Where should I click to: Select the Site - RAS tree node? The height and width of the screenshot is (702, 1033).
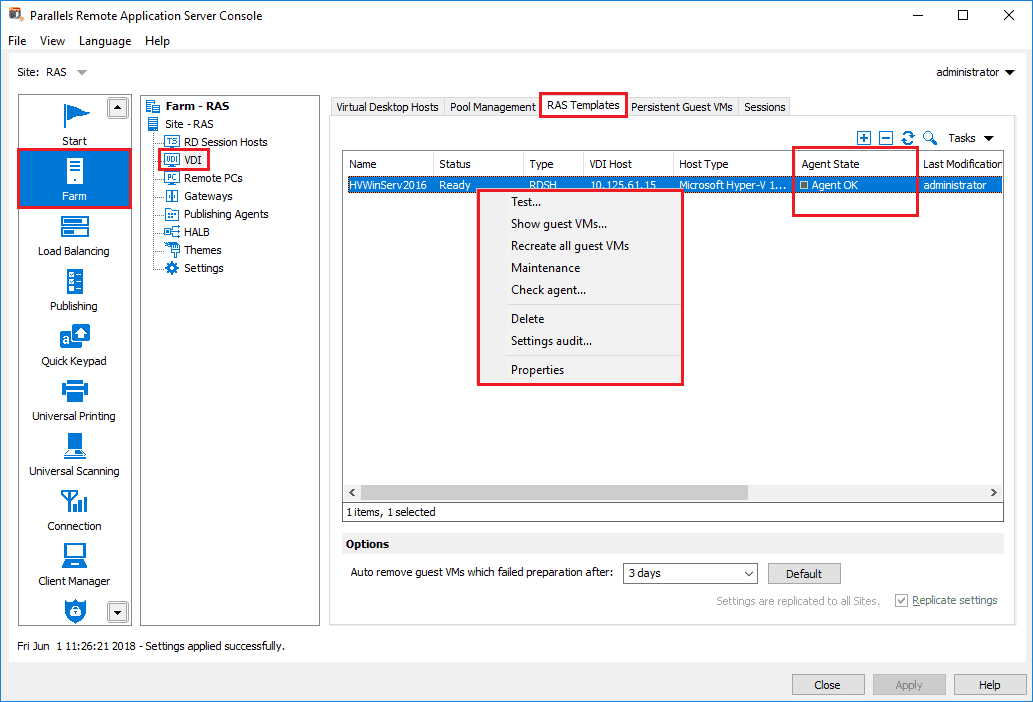(189, 124)
